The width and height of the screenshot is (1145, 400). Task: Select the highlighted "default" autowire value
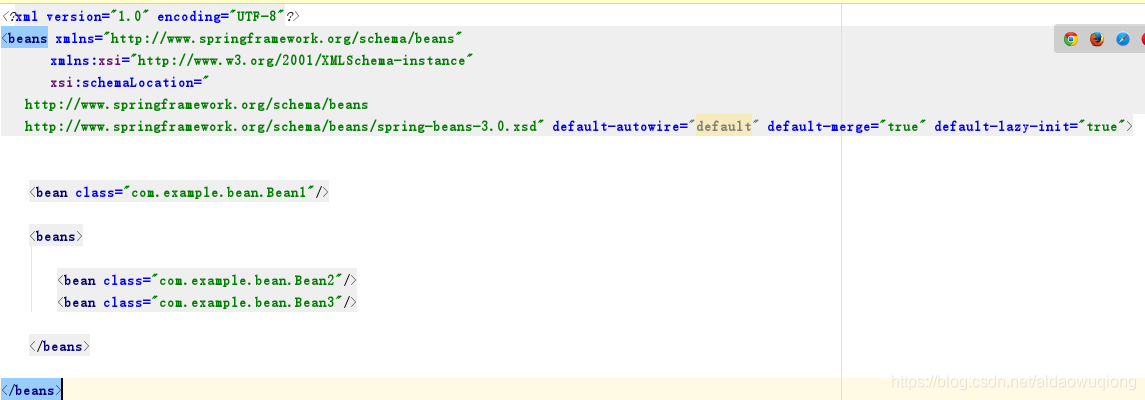(724, 126)
